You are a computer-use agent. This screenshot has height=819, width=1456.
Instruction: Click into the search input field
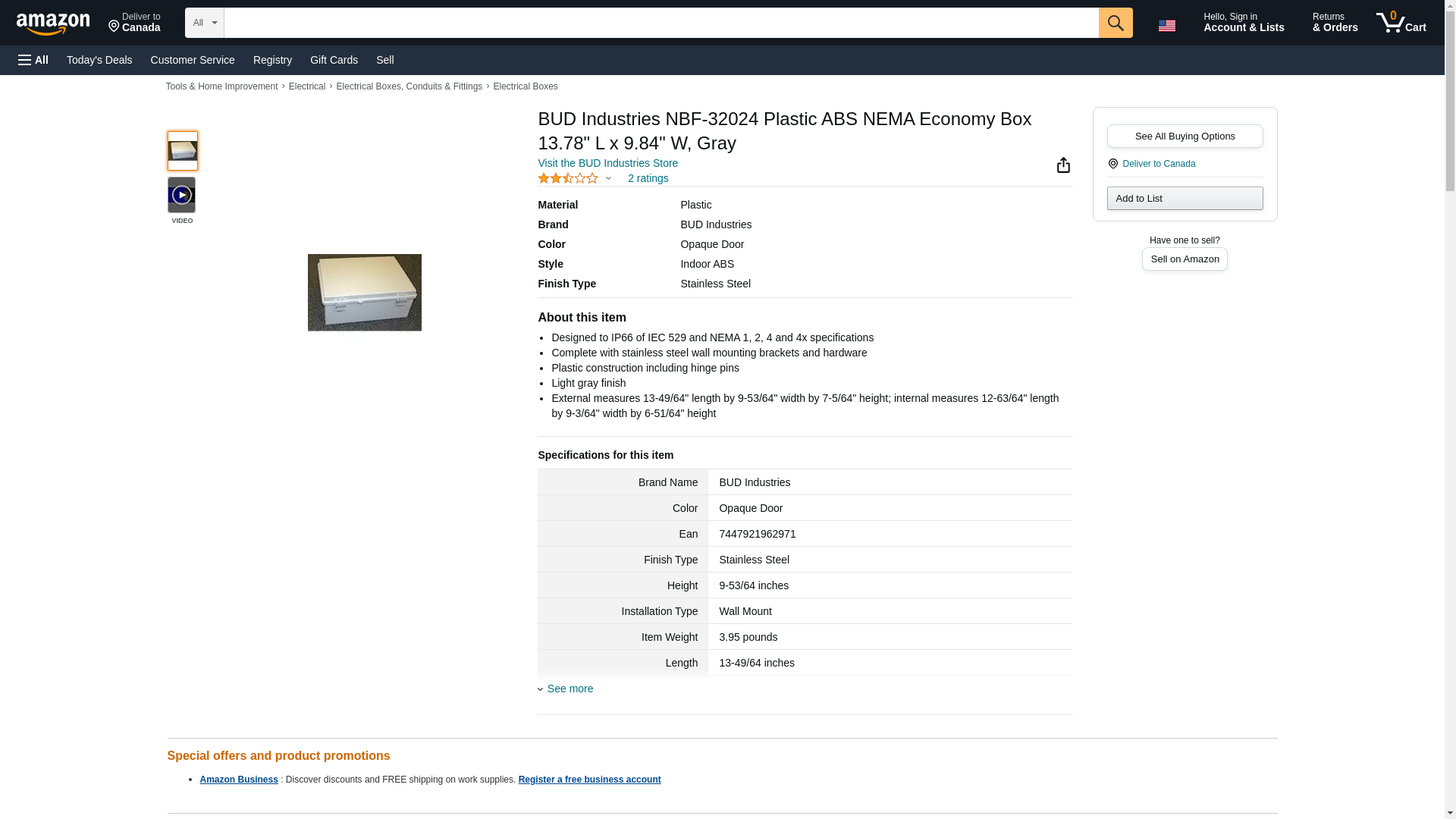pos(661,23)
